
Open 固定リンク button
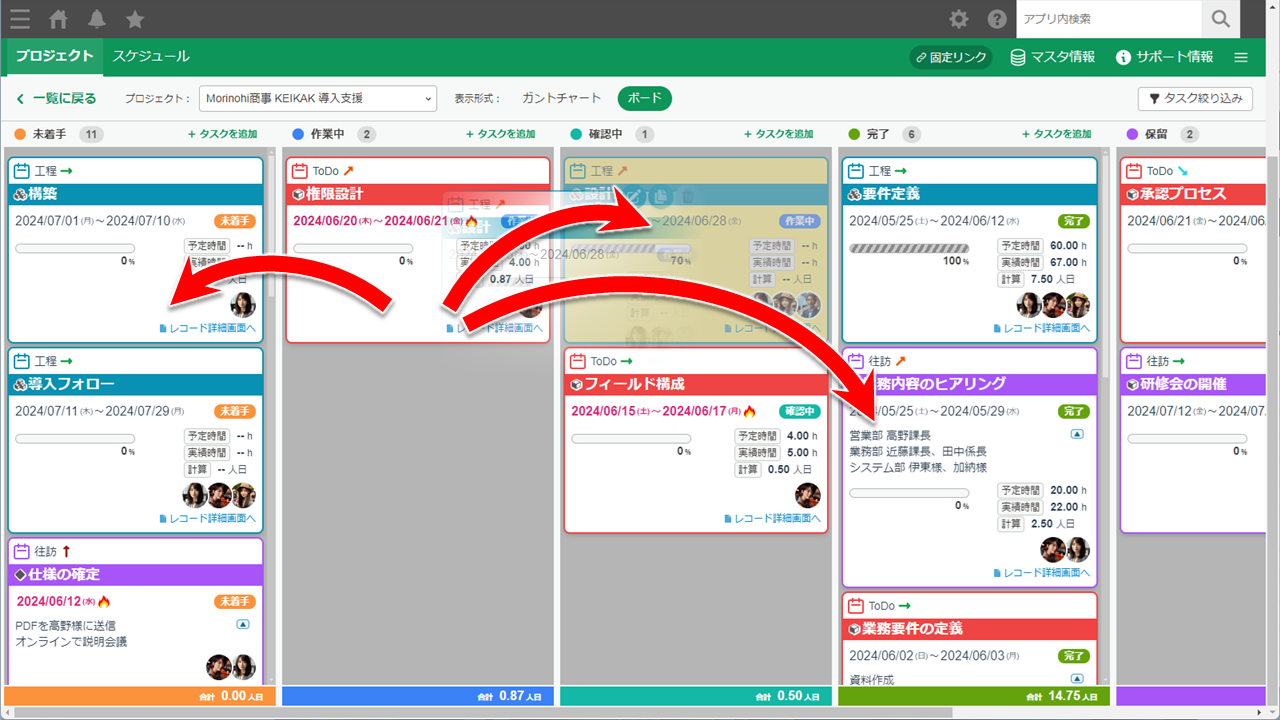point(951,57)
